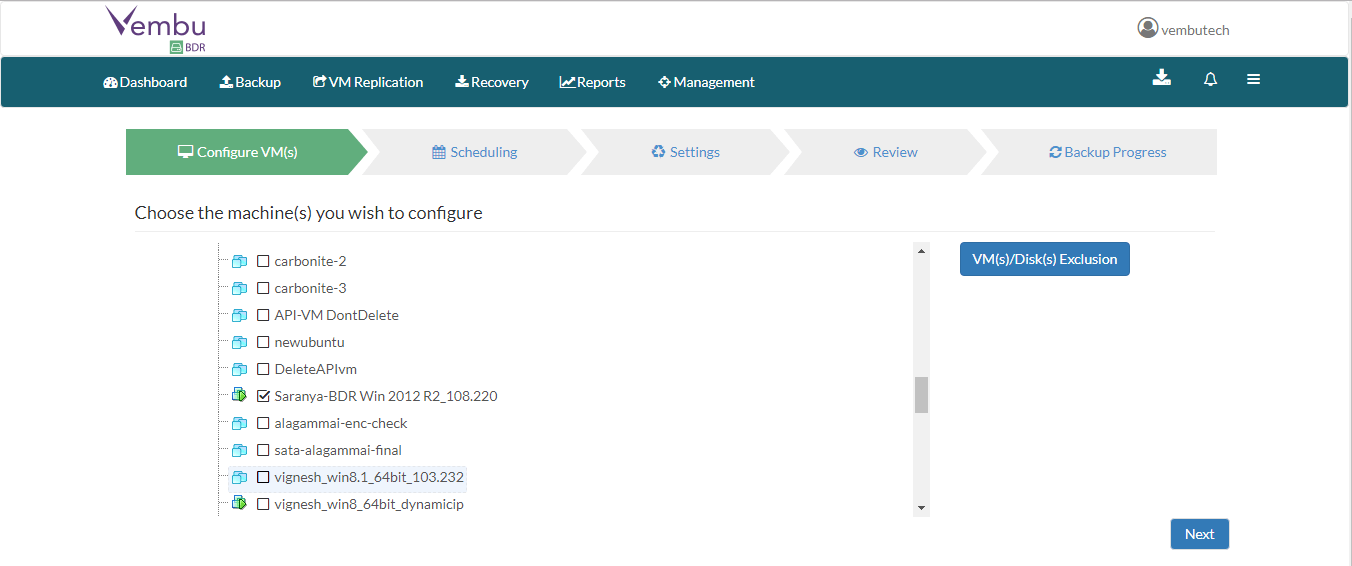Select the Saranya-BDR Win 2012 R2_108.220 label
Screen dimensions: 1352x566
(386, 396)
